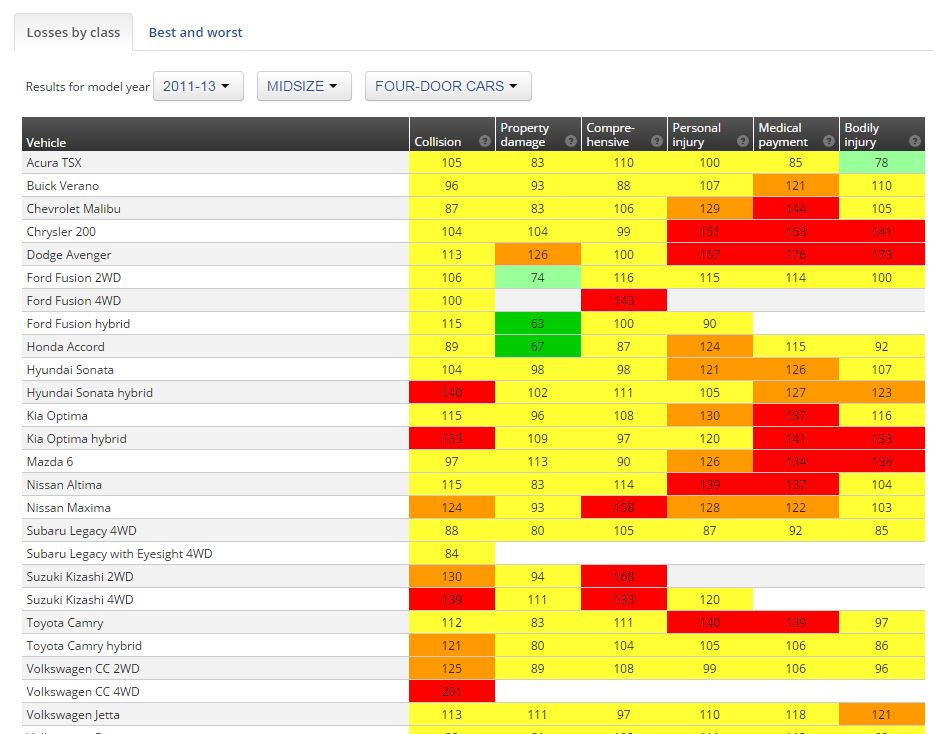Open the model year 2011-13 dropdown
Viewport: 944px width, 734px height.
(198, 86)
